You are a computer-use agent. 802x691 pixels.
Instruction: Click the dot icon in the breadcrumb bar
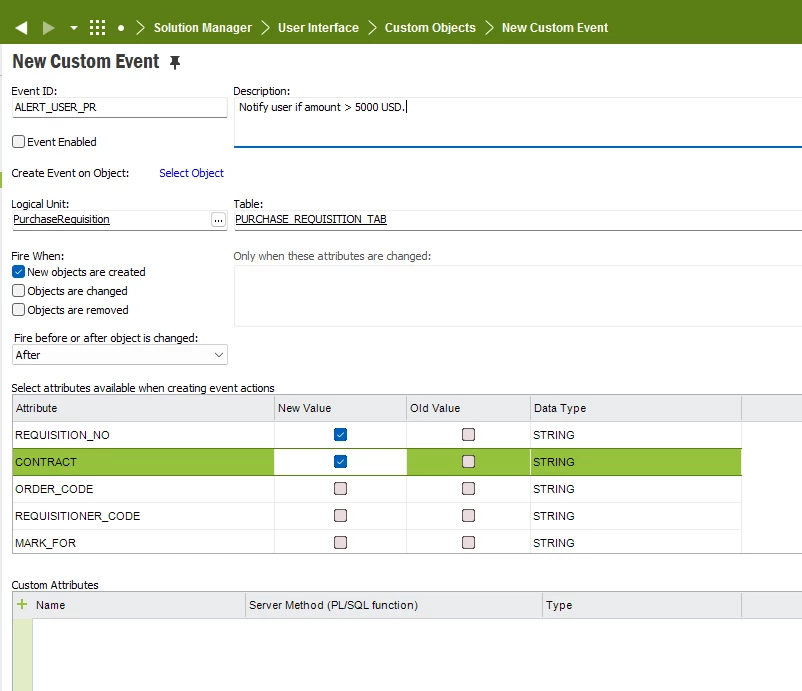pyautogui.click(x=121, y=28)
